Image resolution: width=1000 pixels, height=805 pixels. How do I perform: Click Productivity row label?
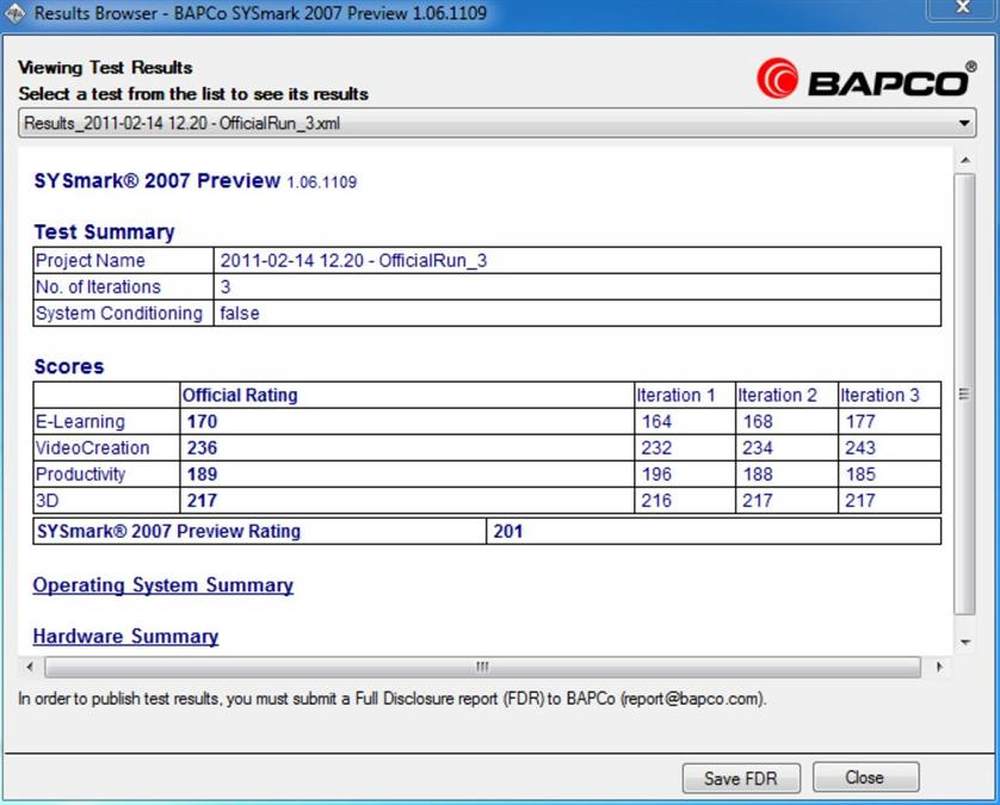pos(80,475)
